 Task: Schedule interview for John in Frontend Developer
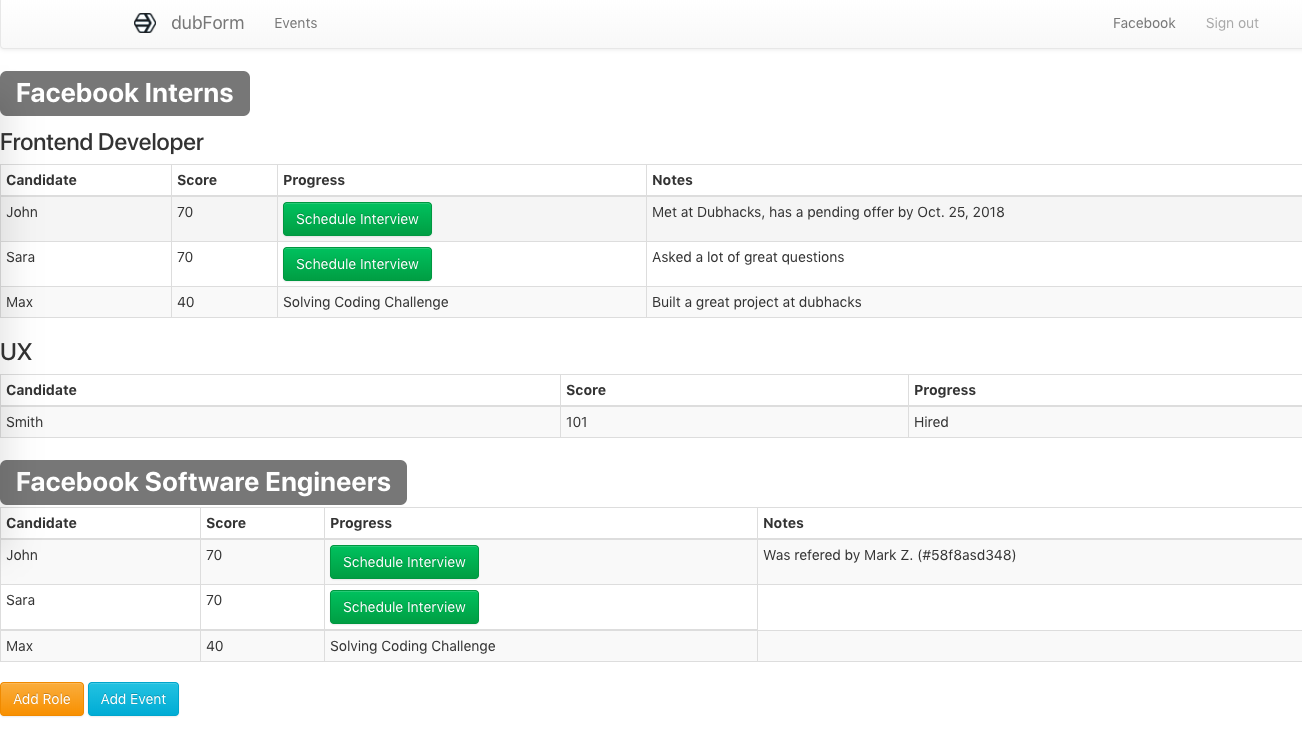tap(357, 219)
